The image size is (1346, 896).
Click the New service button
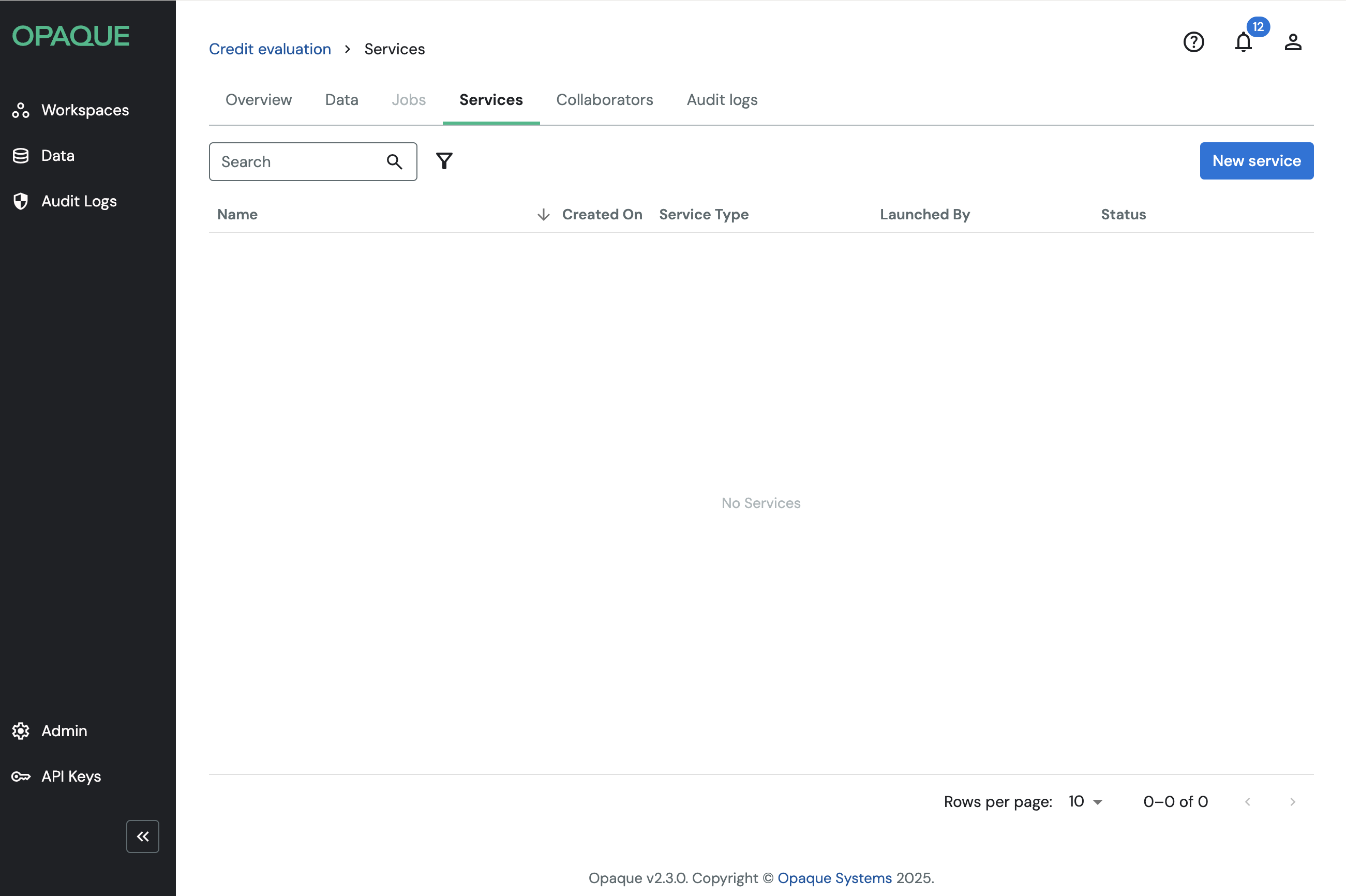[1257, 161]
